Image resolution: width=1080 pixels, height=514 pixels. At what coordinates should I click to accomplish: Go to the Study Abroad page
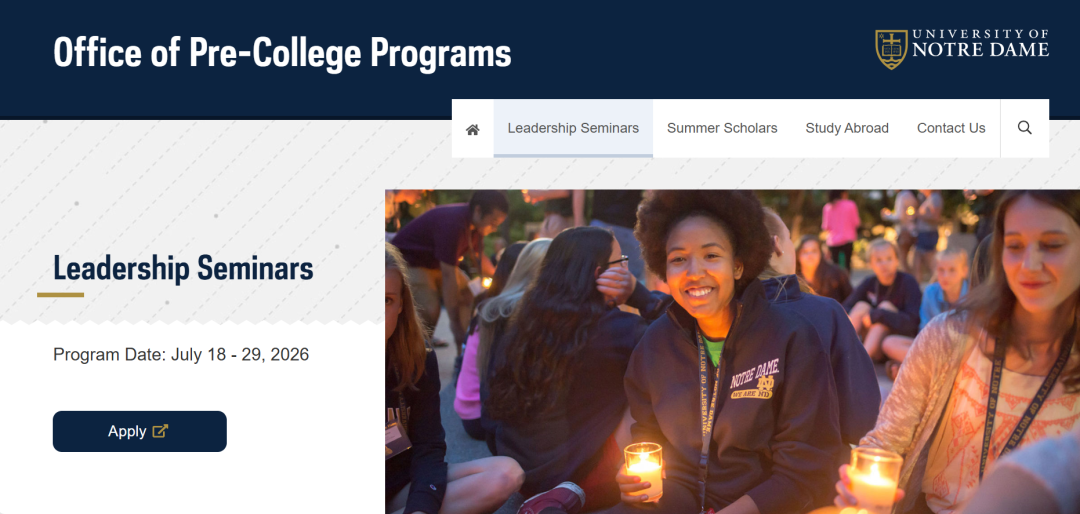point(847,128)
